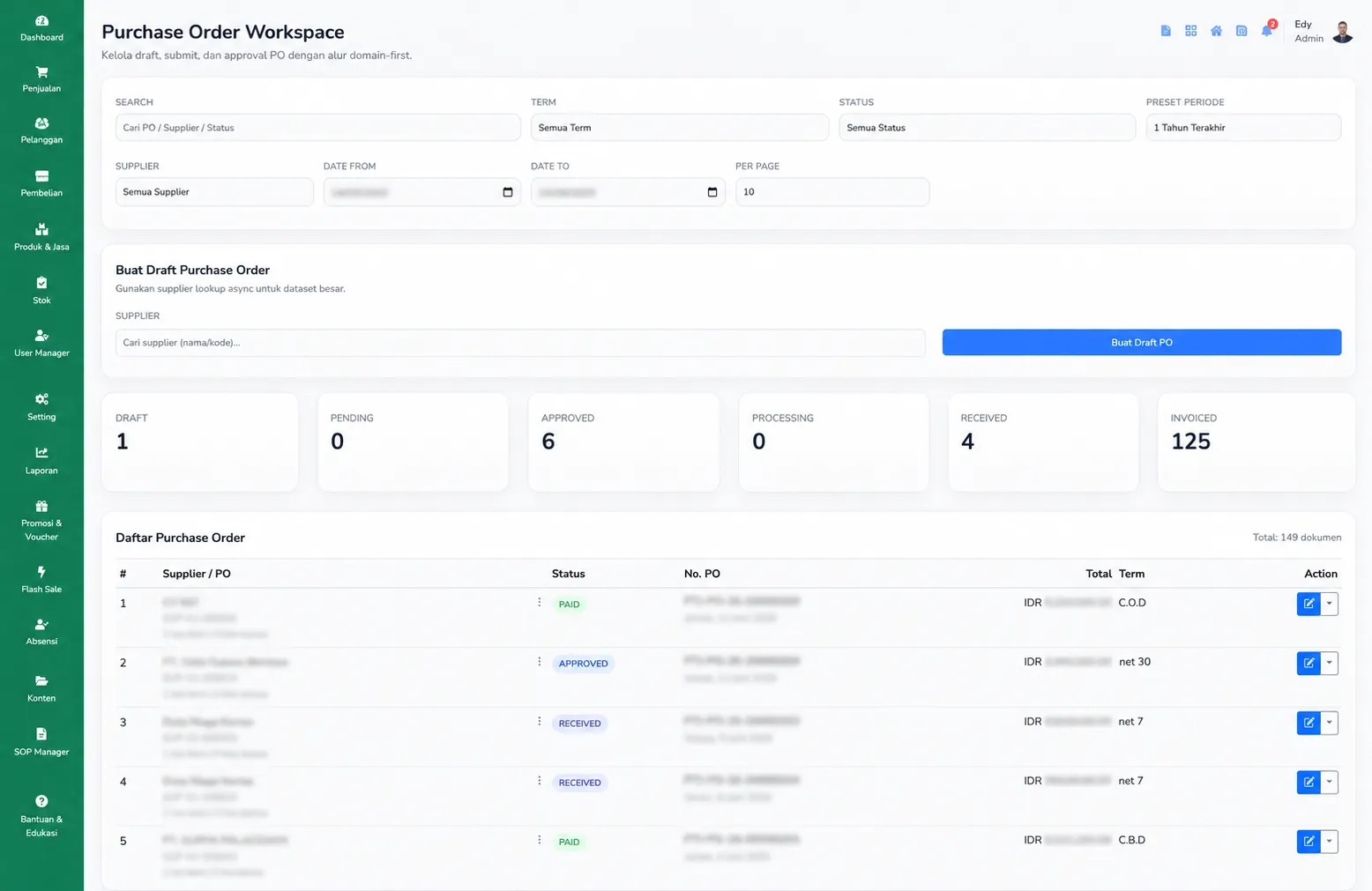This screenshot has height=891, width=1372.
Task: Open Penjualan cart icon in sidebar
Action: [x=41, y=72]
